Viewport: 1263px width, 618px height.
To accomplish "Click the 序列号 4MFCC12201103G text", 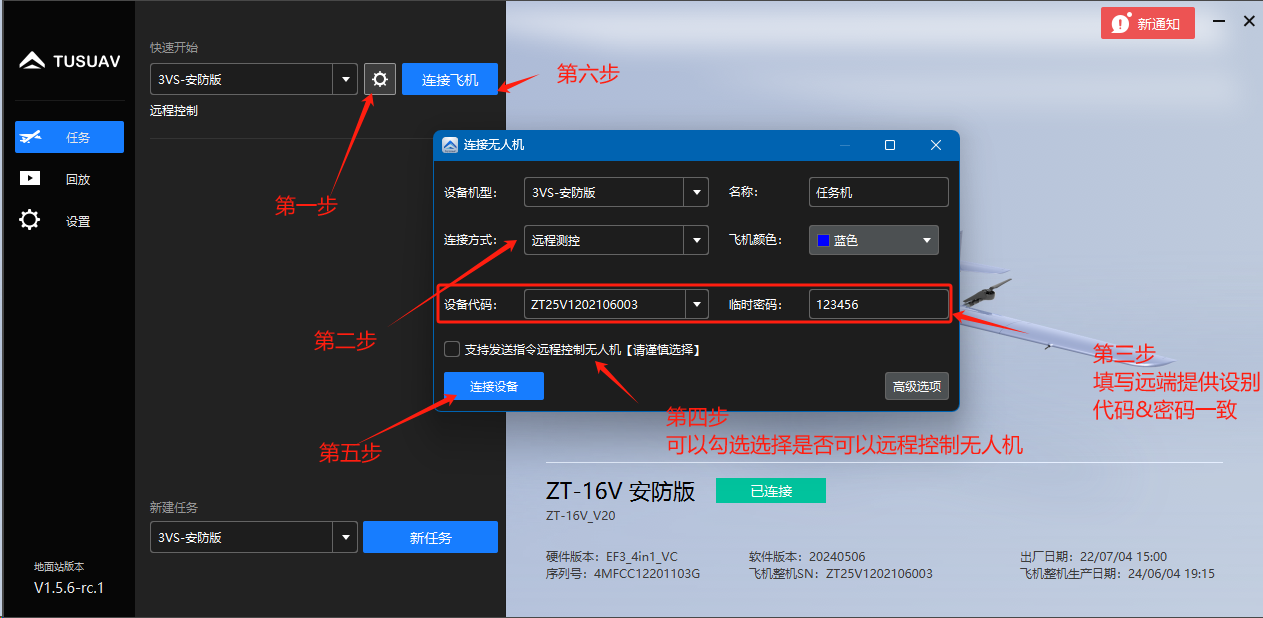I will click(x=623, y=574).
